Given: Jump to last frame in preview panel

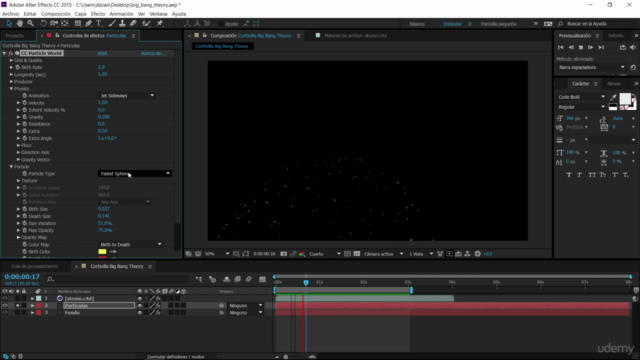Looking at the screenshot, I should pos(601,47).
